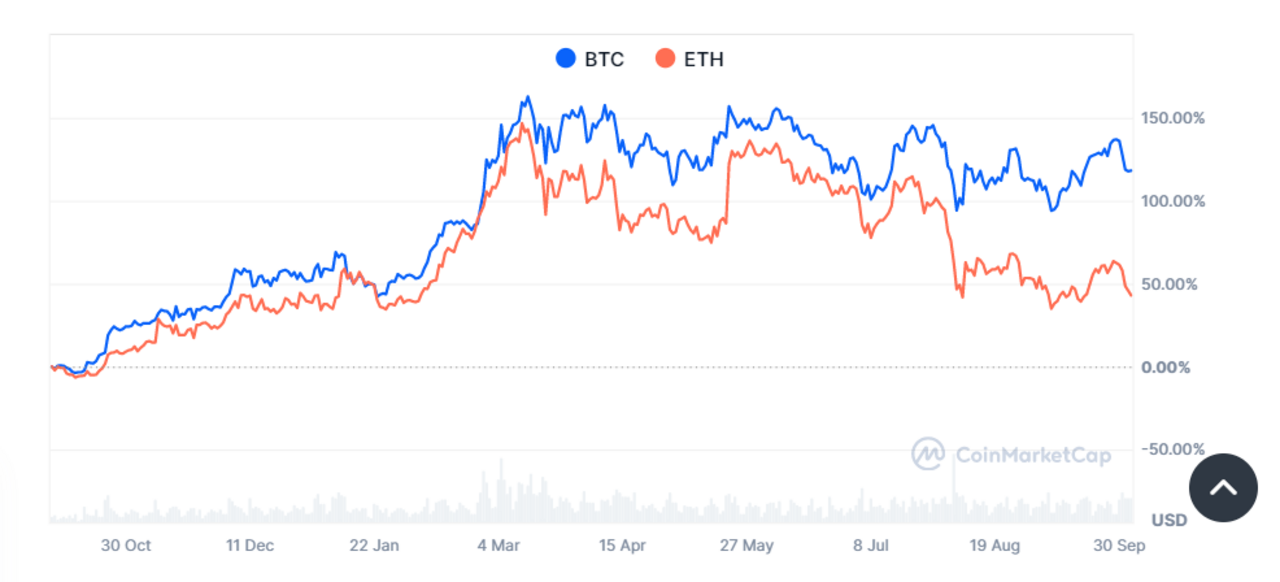Screen dimensions: 1280x582
Task: Toggle the orange ETH legend dot
Action: pyautogui.click(x=665, y=59)
